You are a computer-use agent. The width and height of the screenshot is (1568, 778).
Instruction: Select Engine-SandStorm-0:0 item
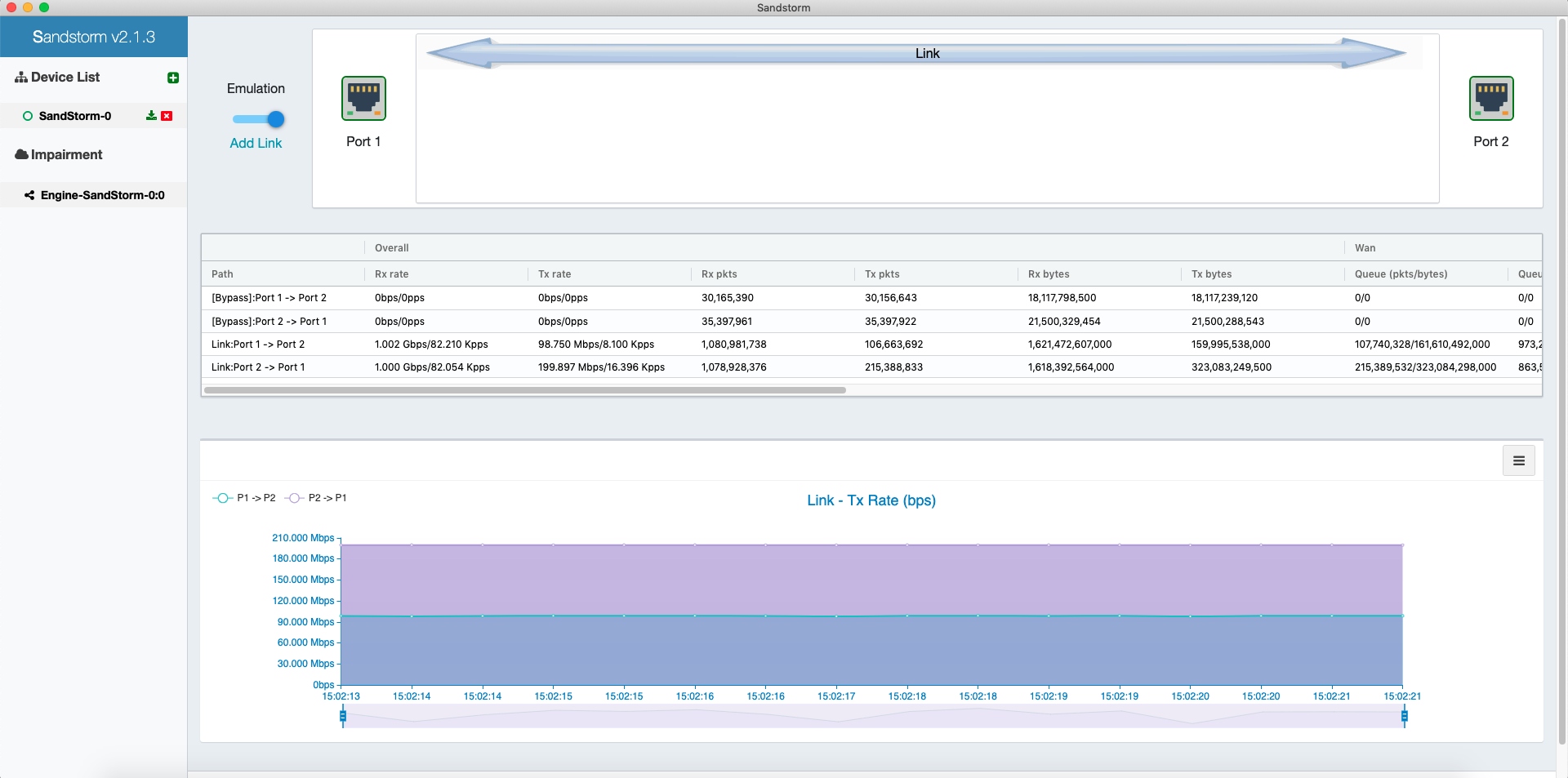pyautogui.click(x=103, y=195)
